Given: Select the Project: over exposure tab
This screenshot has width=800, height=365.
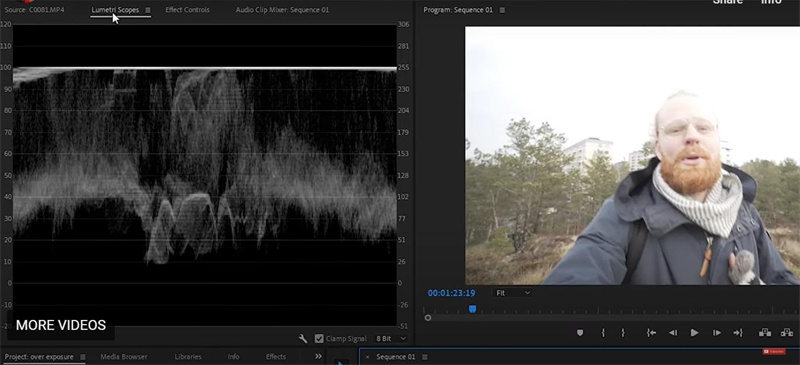Looking at the screenshot, I should [39, 356].
